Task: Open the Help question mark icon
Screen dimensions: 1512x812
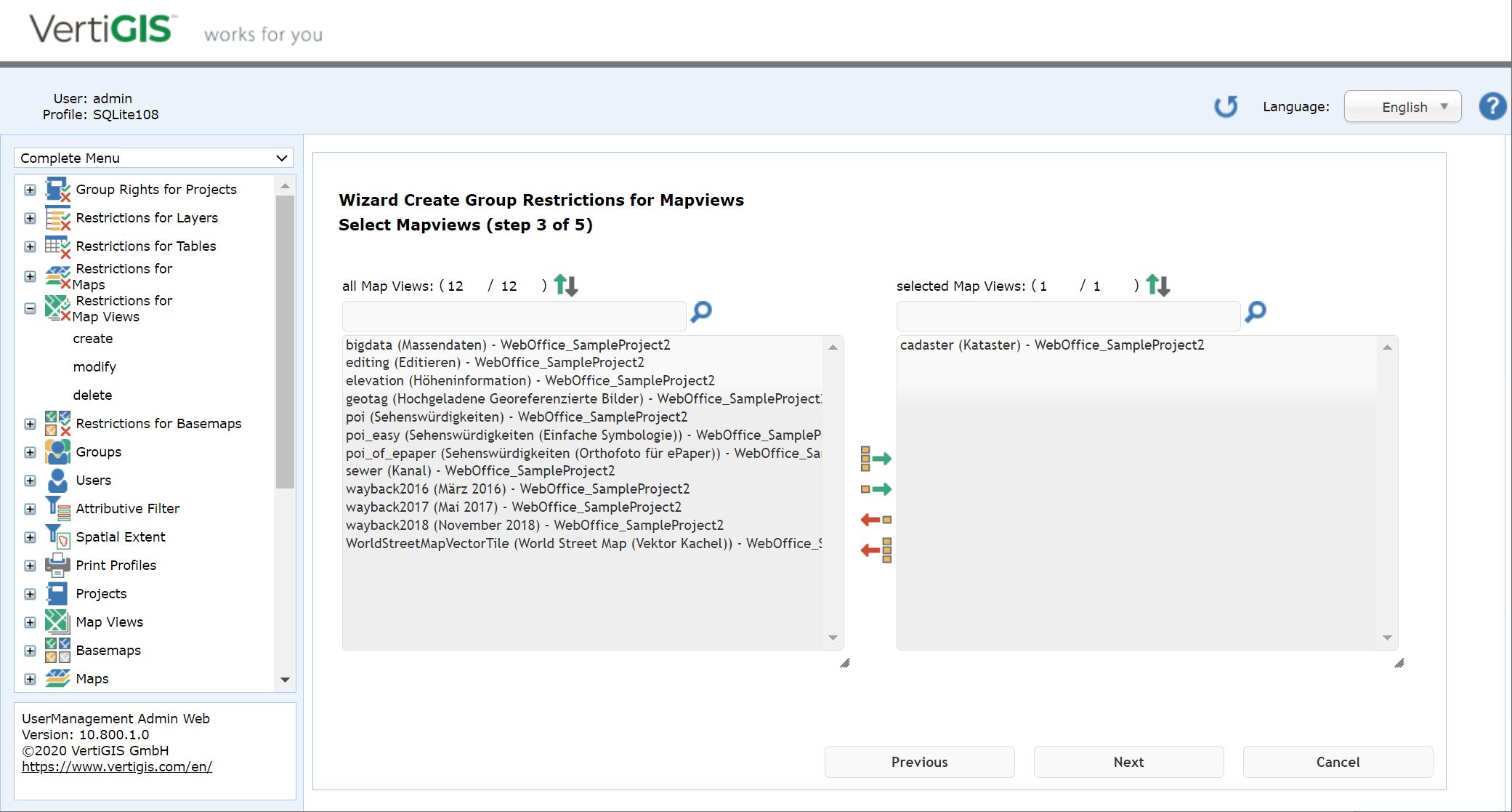Action: (1492, 106)
